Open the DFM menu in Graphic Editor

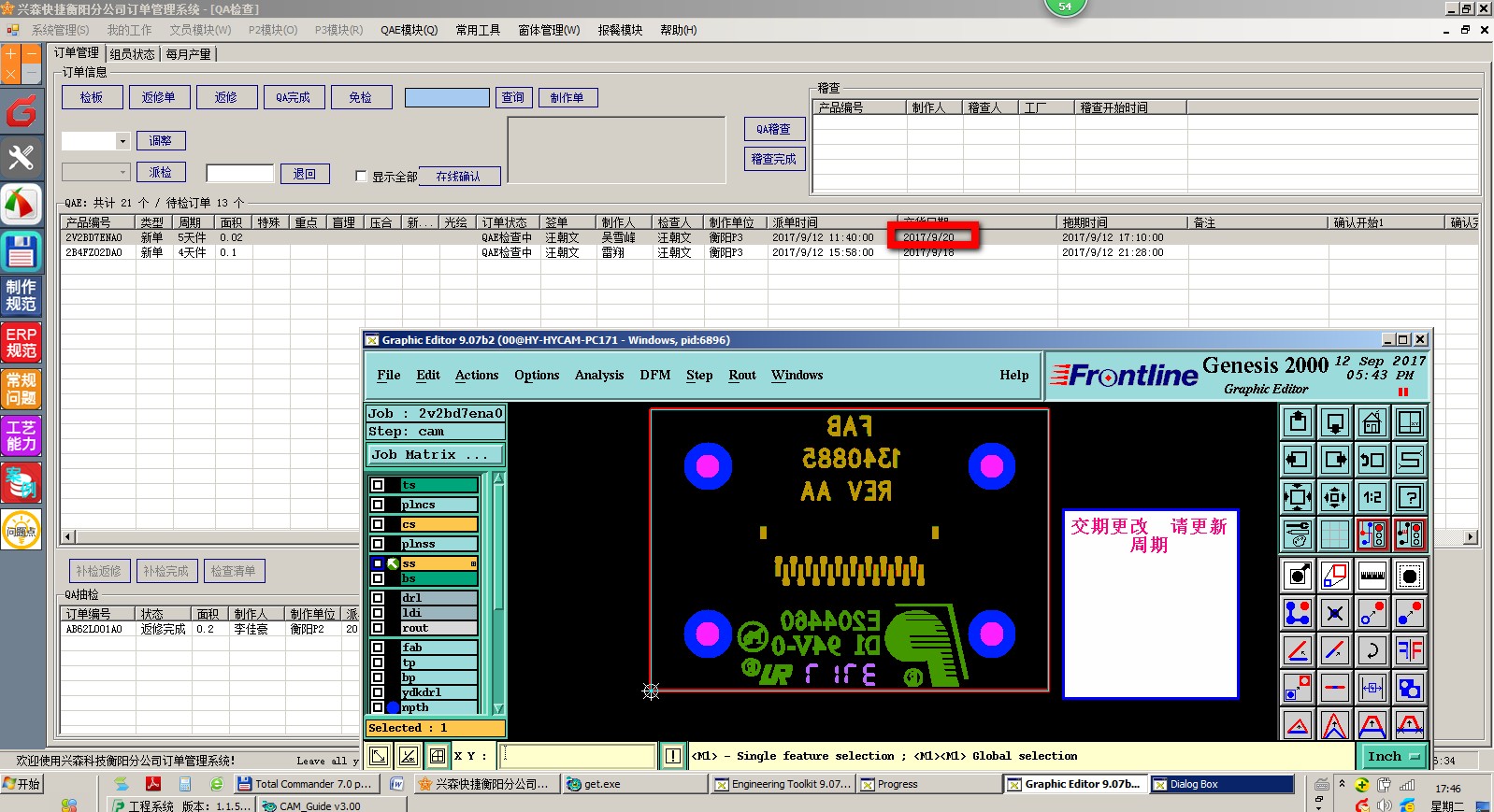654,375
